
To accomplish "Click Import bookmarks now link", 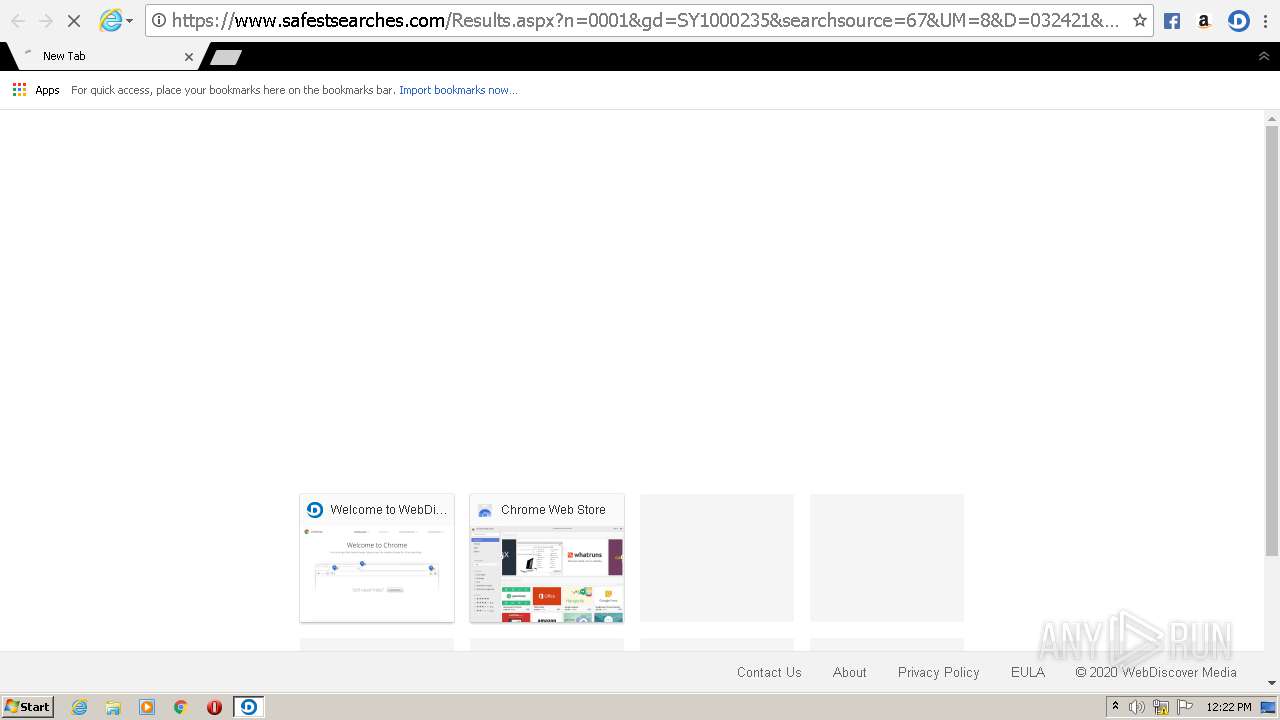I will (458, 90).
